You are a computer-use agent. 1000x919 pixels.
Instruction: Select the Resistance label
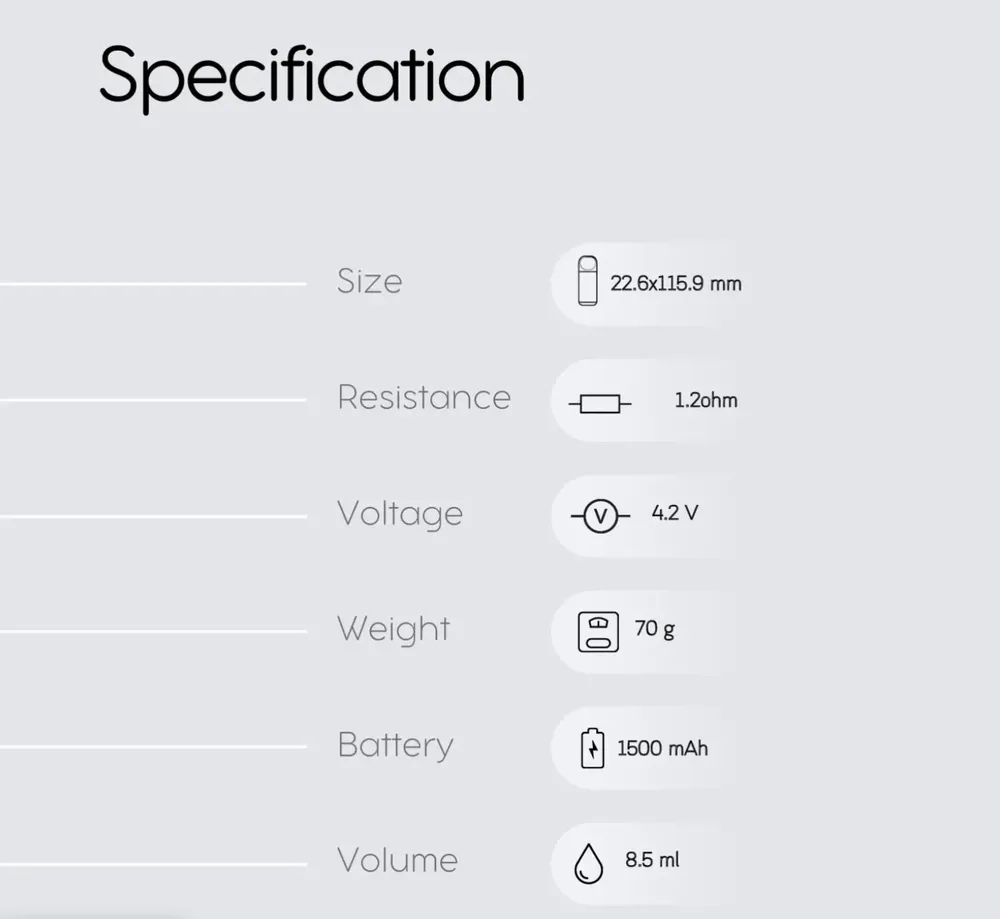(x=424, y=397)
